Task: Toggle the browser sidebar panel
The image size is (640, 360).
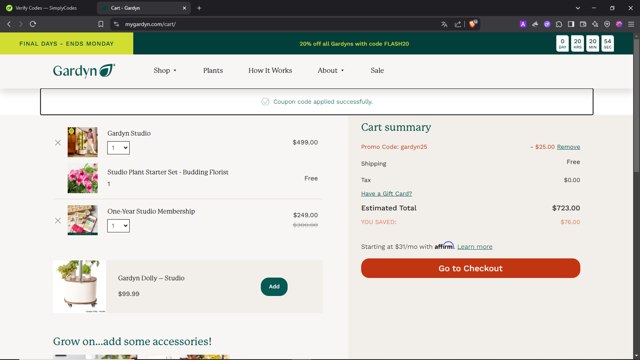Action: 571,24
